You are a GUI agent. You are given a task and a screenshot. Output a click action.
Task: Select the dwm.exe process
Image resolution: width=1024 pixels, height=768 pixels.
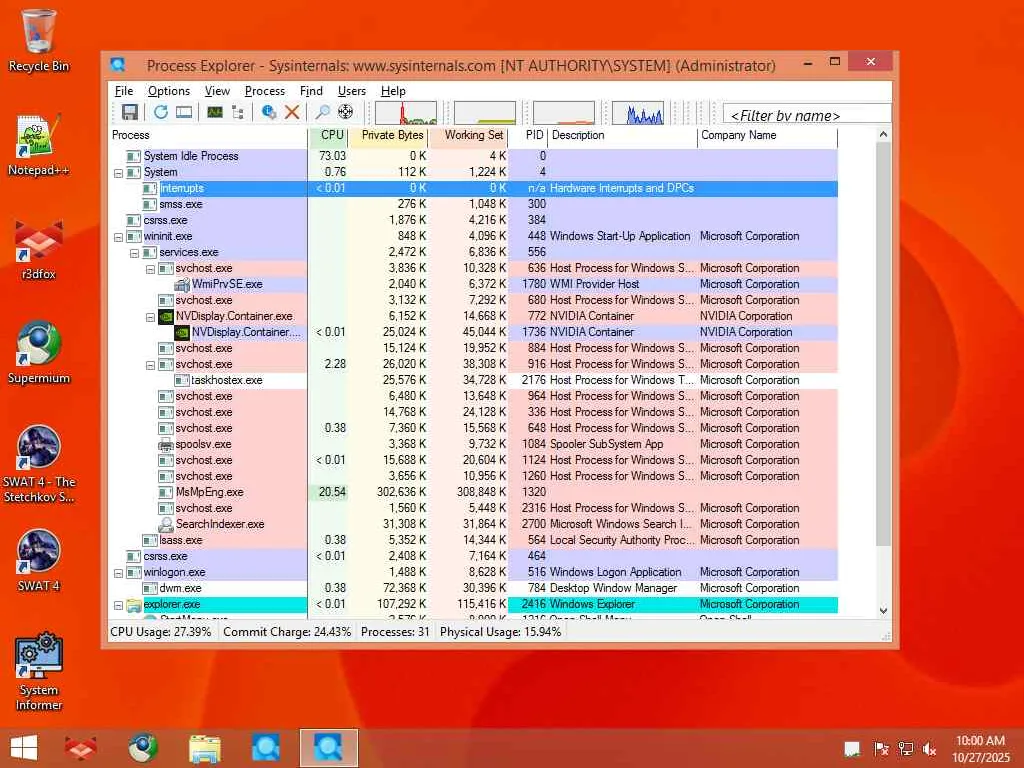(473, 588)
